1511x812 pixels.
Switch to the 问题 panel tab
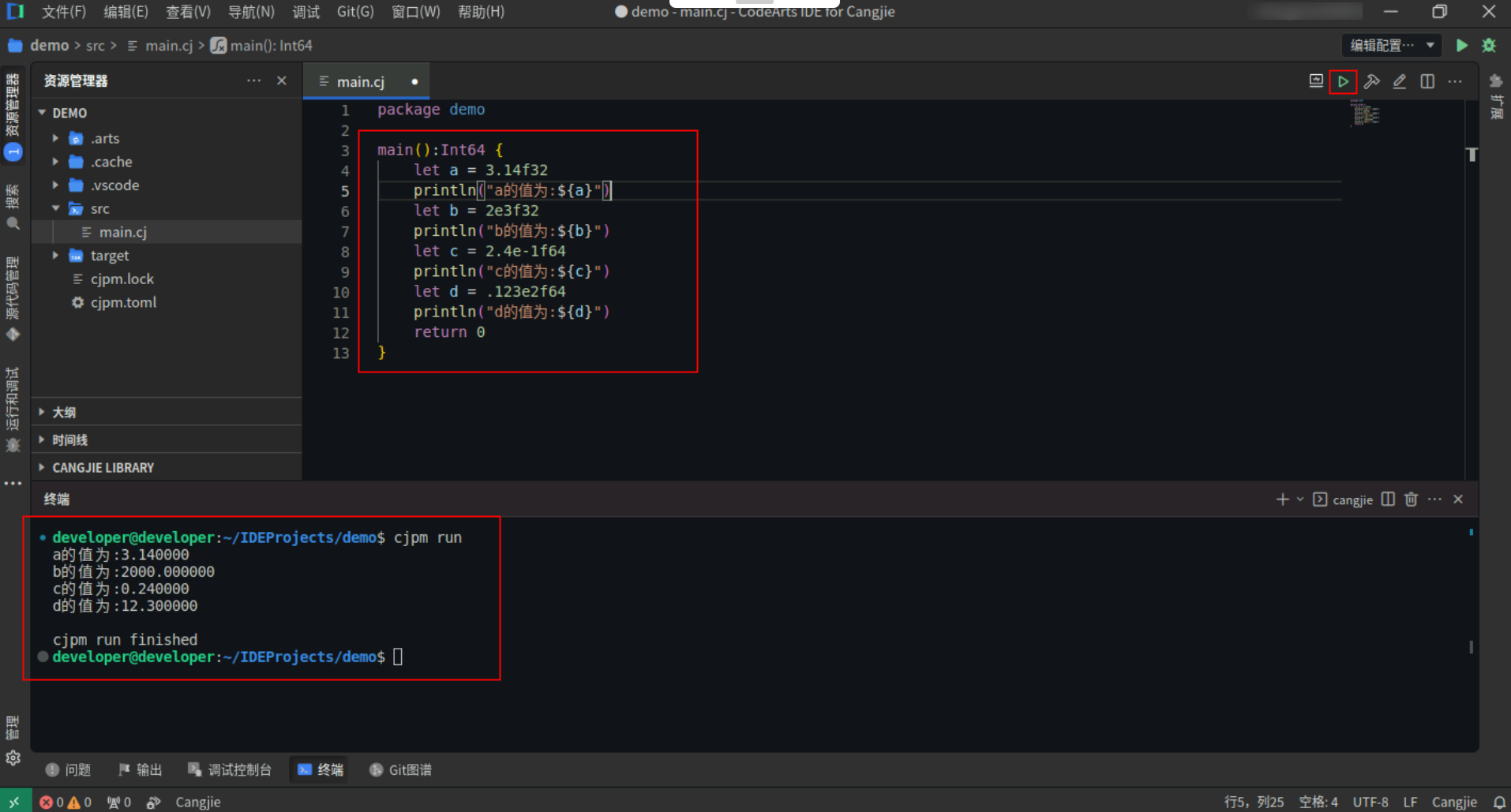click(x=69, y=770)
